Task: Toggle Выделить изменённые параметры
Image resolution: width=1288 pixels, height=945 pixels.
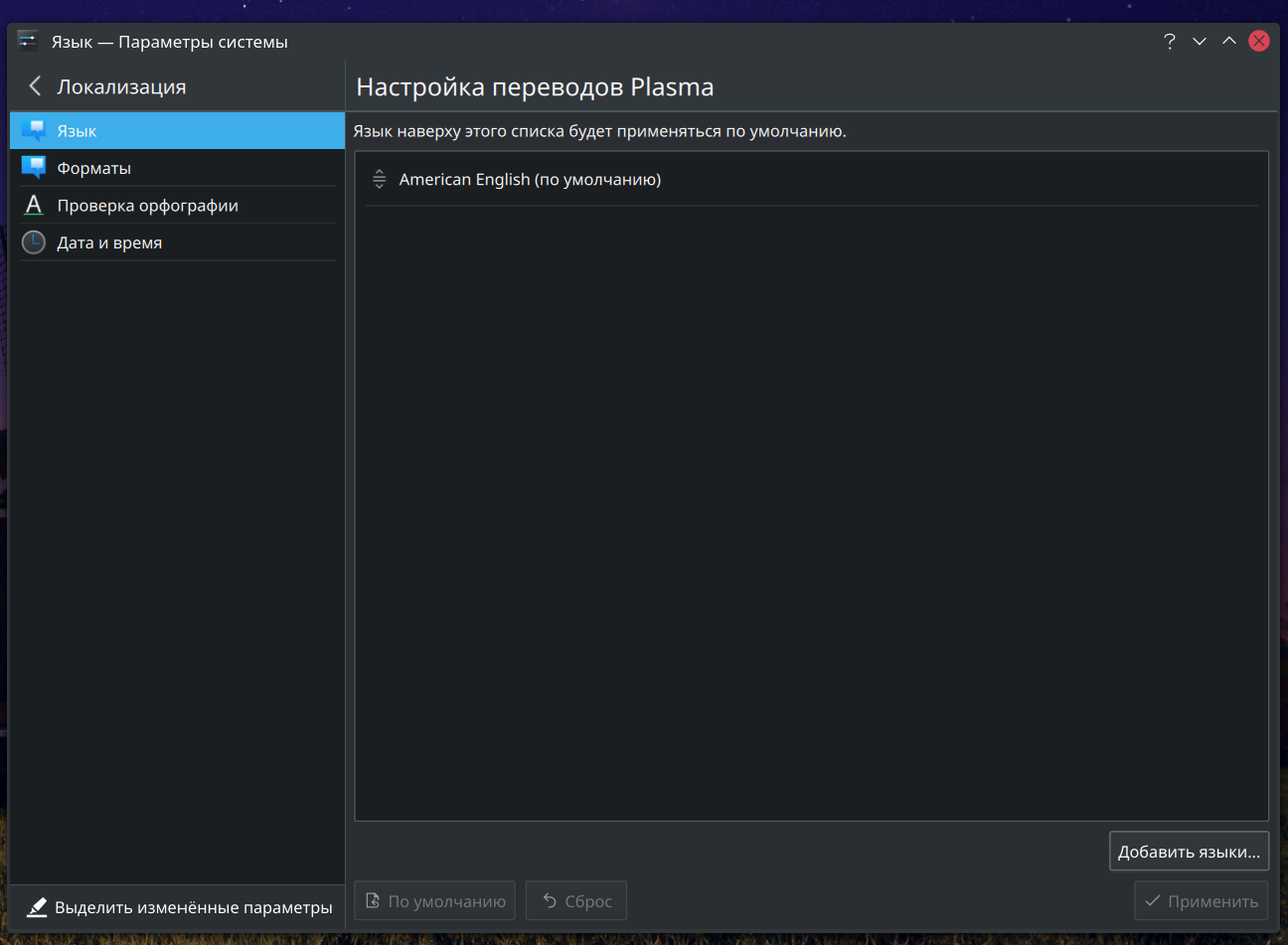Action: tap(177, 907)
